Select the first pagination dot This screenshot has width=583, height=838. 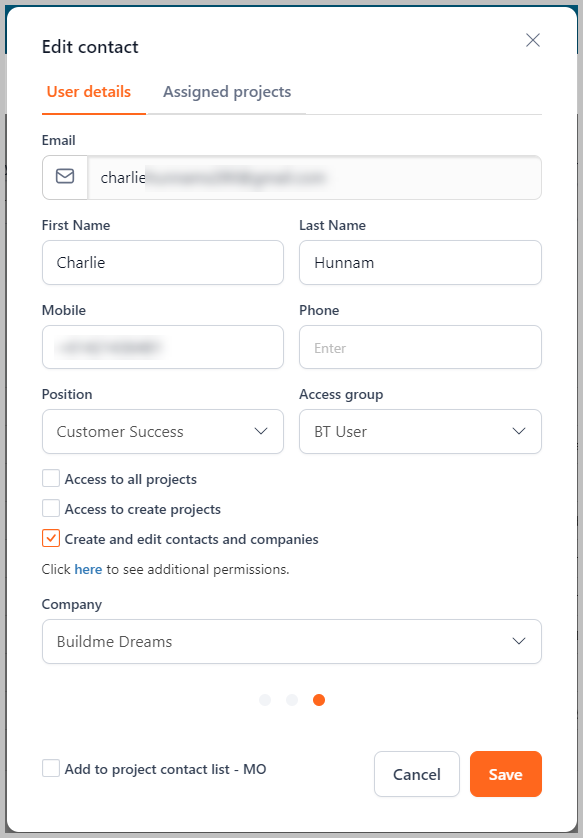click(x=265, y=700)
